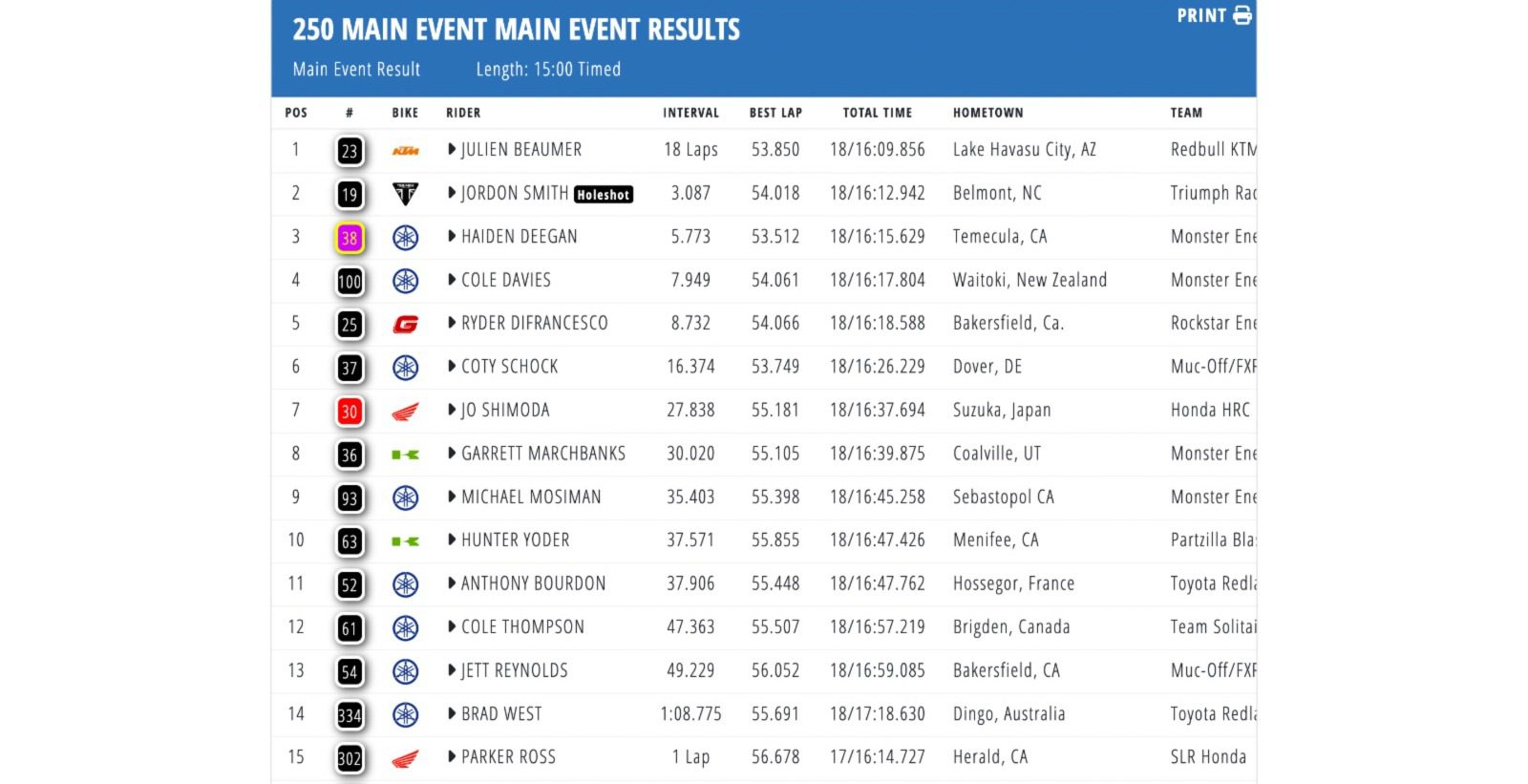
Task: Expand Anthony Bourdon row disclosure arrow
Action: click(x=452, y=583)
